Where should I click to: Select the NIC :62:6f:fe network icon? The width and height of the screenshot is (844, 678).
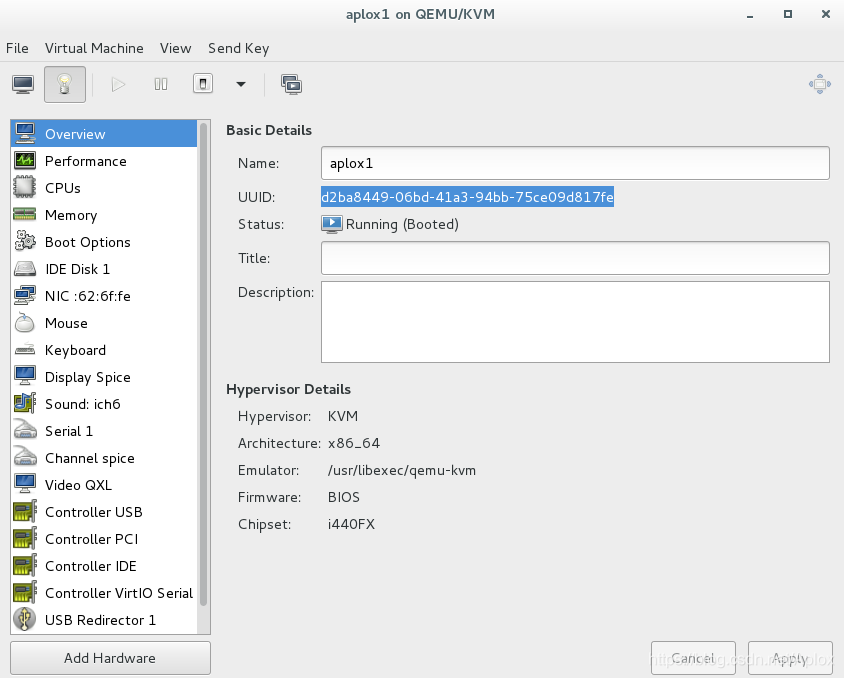(25, 295)
